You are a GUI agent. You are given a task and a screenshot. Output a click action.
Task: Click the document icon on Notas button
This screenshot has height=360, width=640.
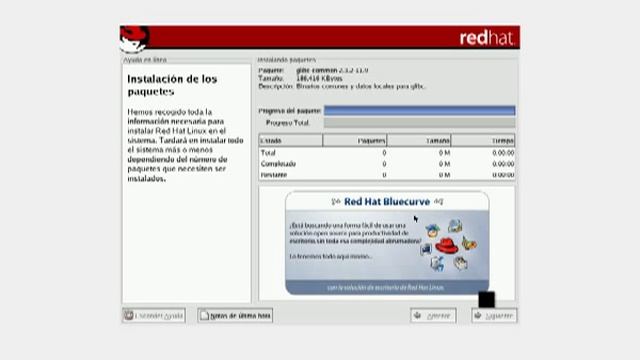[x=204, y=316]
